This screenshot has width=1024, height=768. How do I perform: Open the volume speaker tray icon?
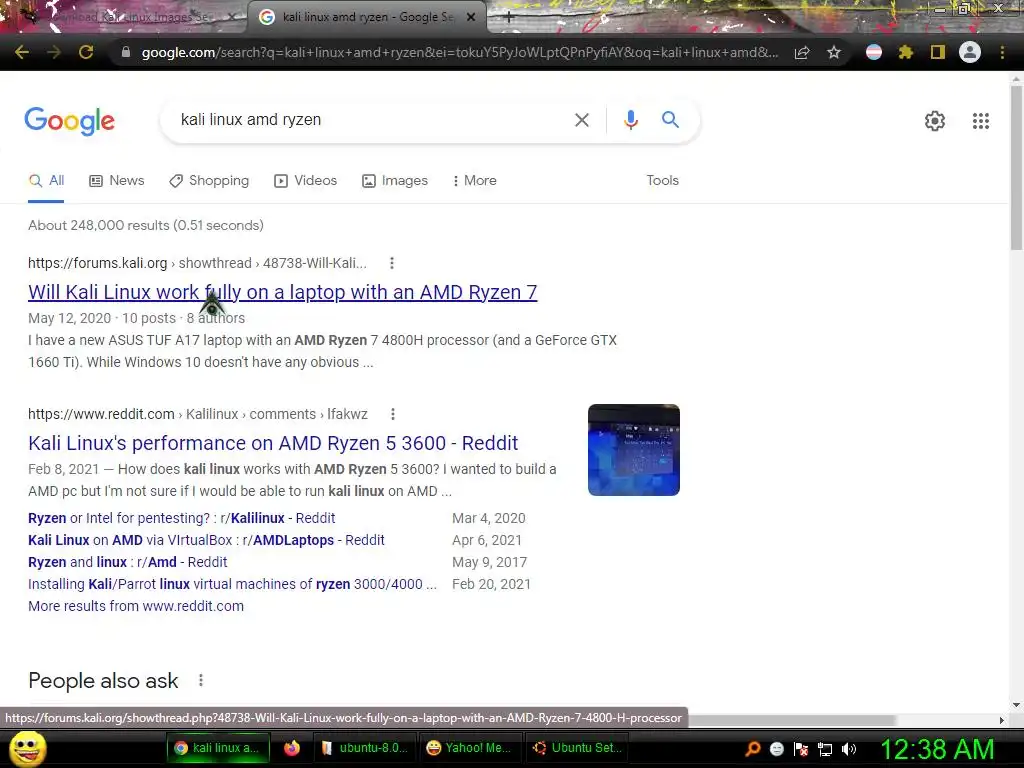849,749
